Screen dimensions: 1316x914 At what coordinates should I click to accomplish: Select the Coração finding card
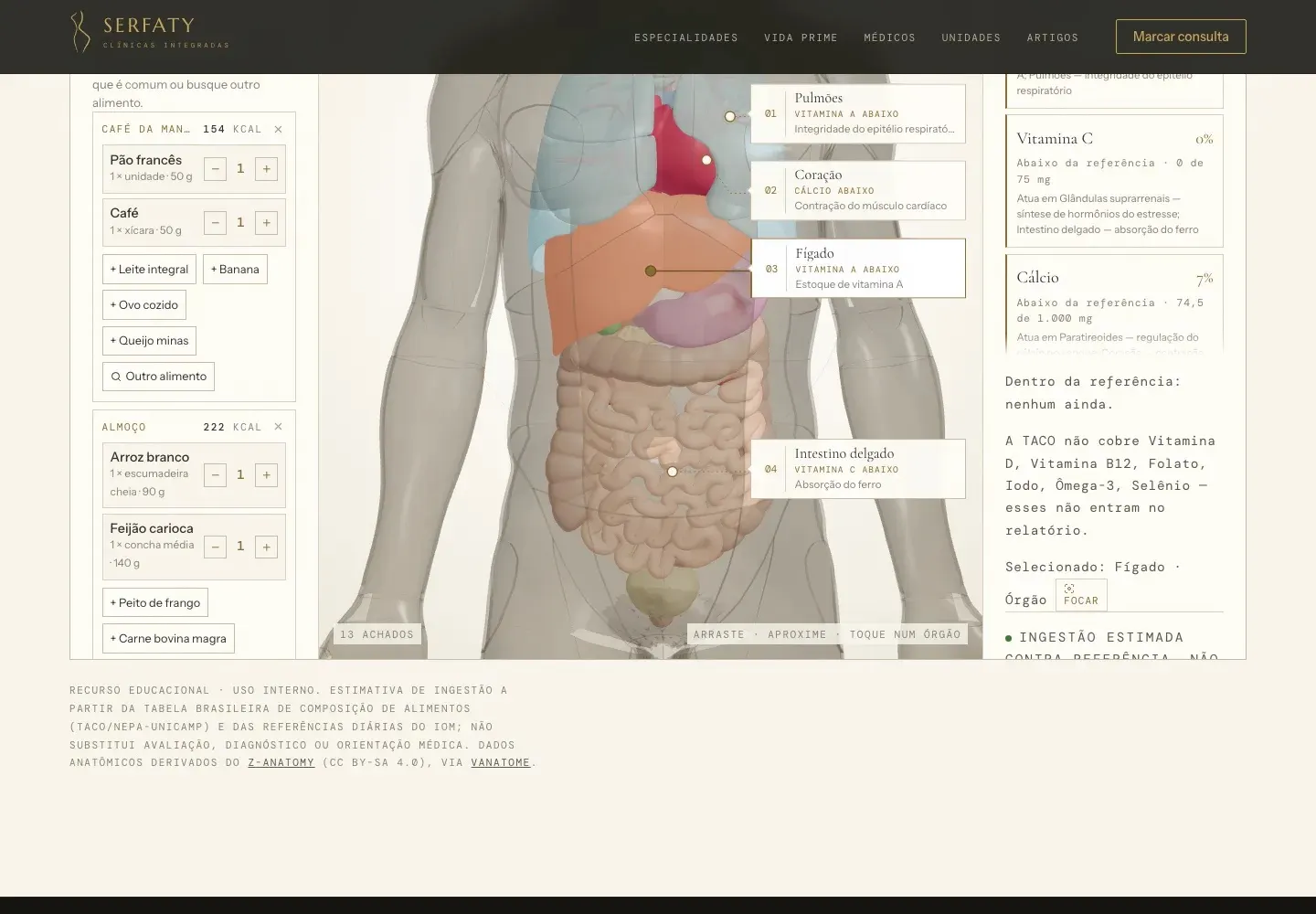click(858, 190)
